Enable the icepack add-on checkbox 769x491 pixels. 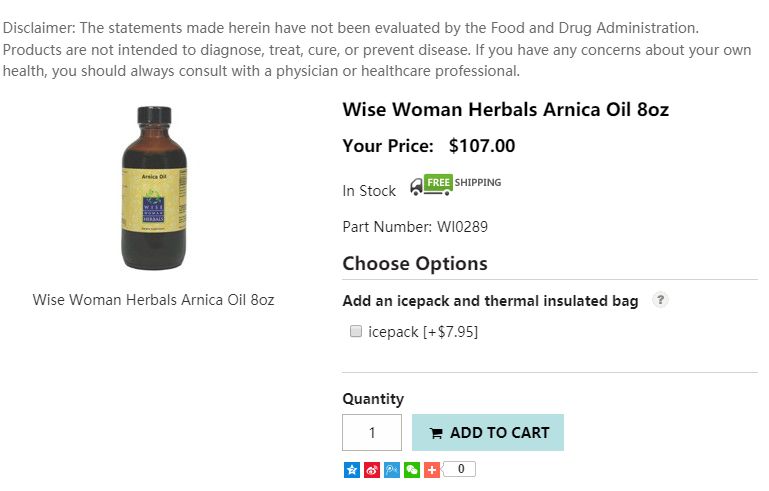click(355, 332)
